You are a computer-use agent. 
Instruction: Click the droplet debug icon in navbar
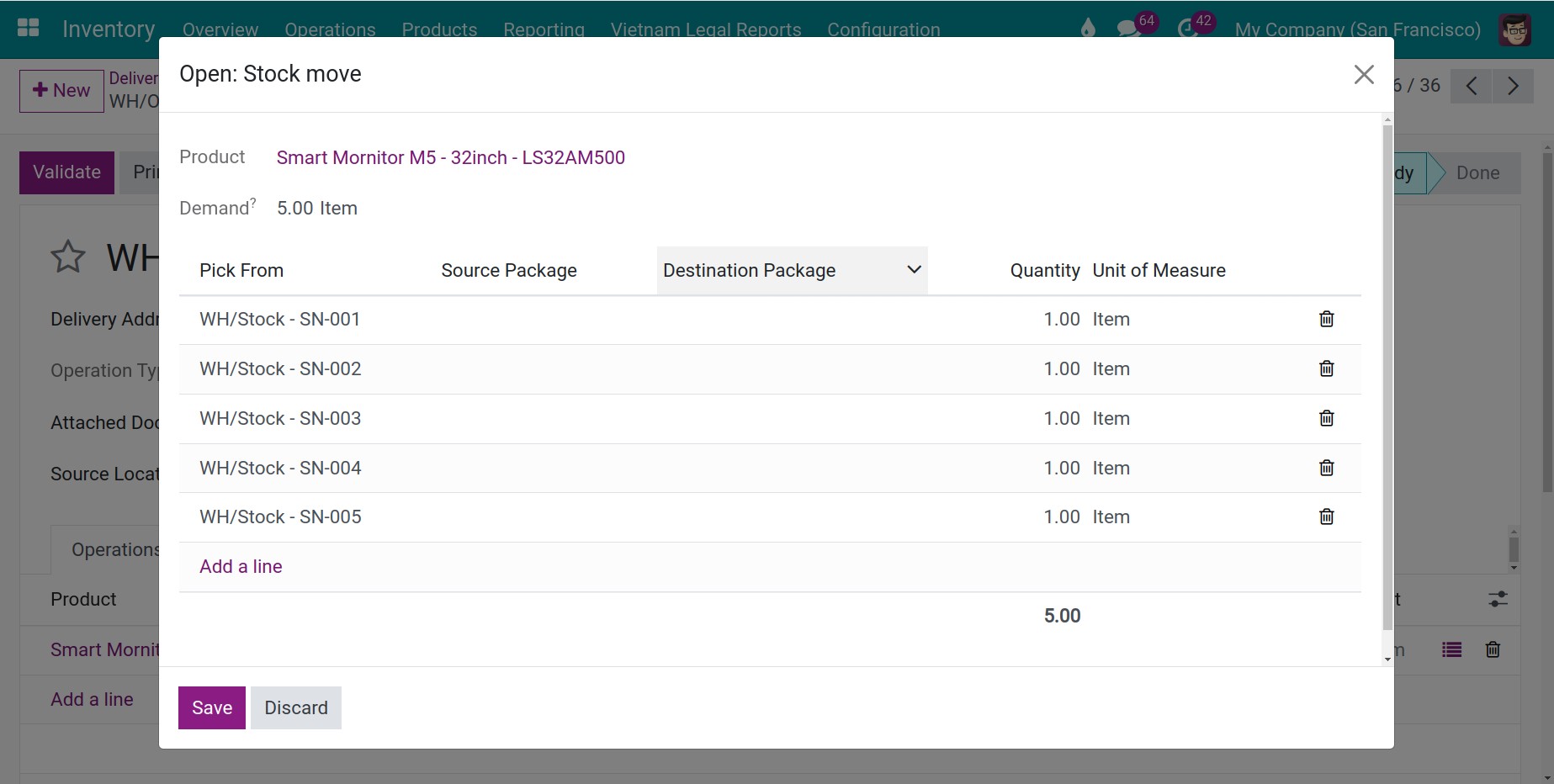(x=1088, y=29)
